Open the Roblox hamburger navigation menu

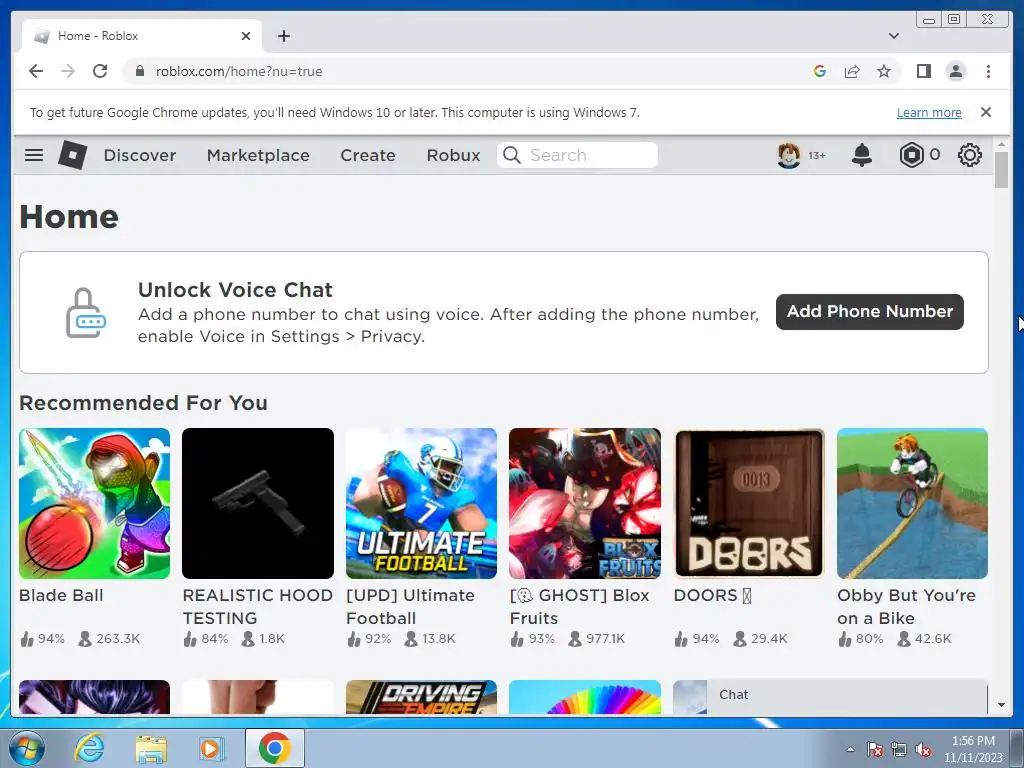coord(34,155)
